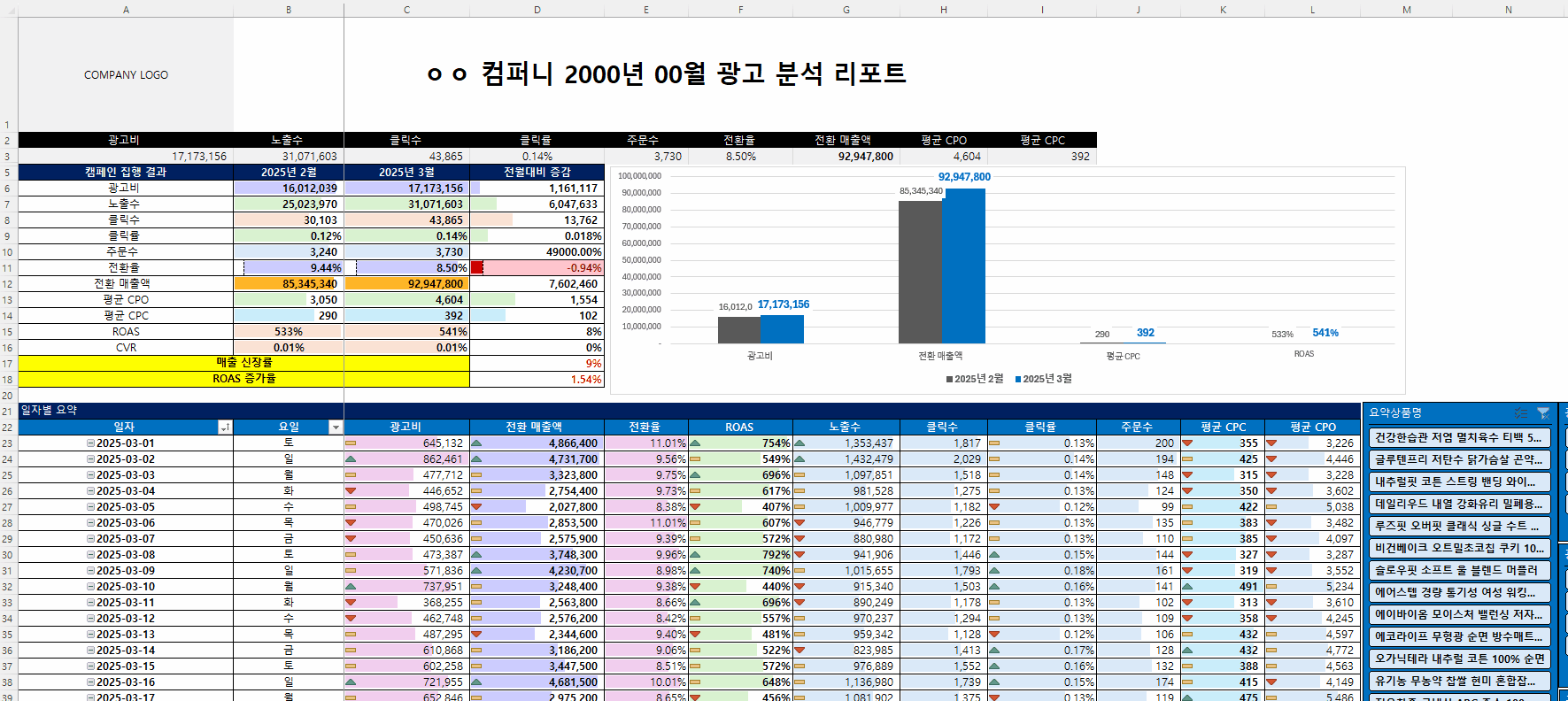Select column M header

(x=1407, y=10)
